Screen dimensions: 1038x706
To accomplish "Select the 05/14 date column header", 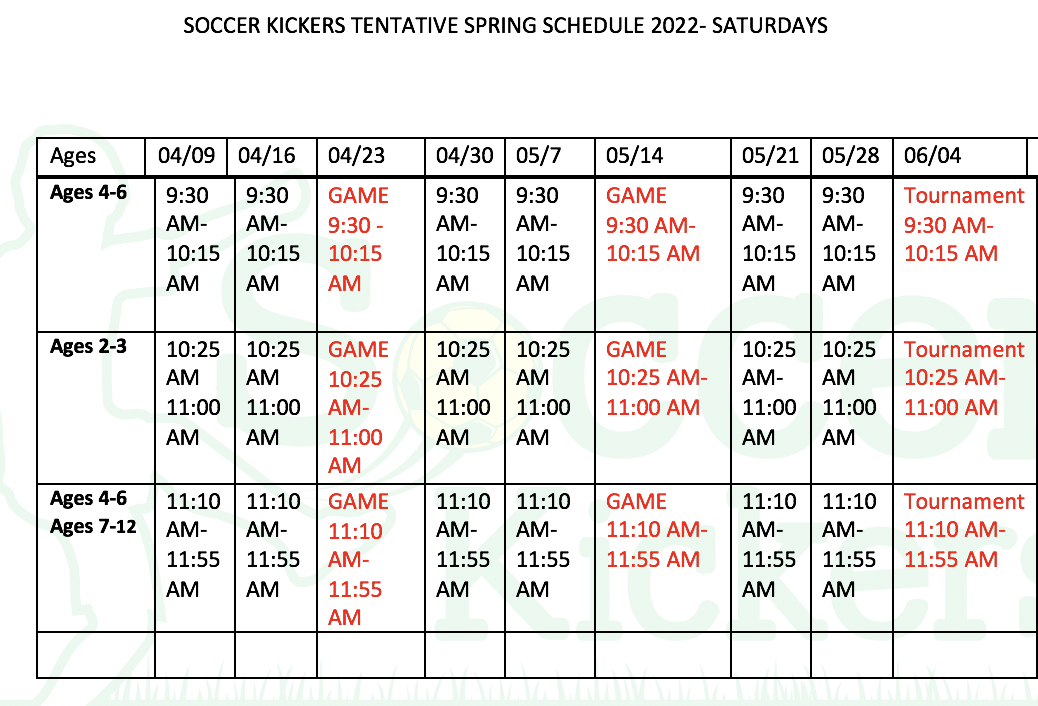I will click(x=635, y=156).
